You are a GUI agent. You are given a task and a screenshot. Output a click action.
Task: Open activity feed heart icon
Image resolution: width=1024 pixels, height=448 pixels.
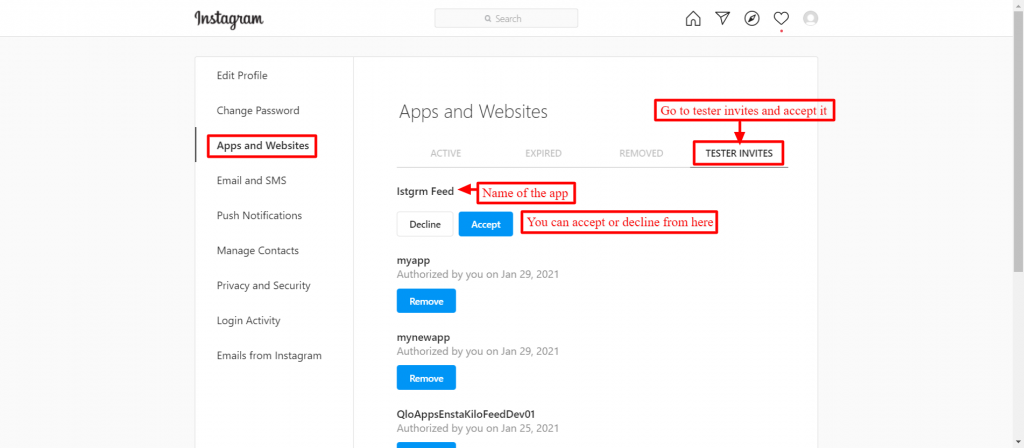click(781, 18)
